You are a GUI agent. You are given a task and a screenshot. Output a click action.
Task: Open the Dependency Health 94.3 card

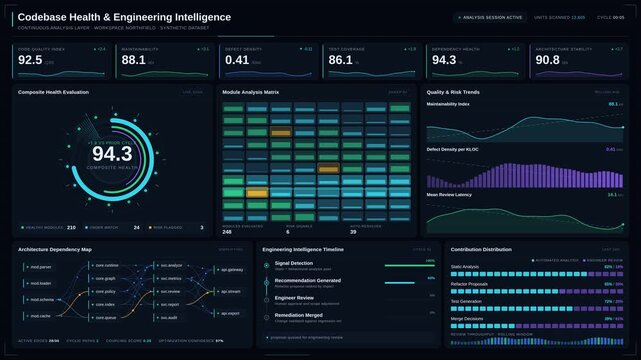475,61
